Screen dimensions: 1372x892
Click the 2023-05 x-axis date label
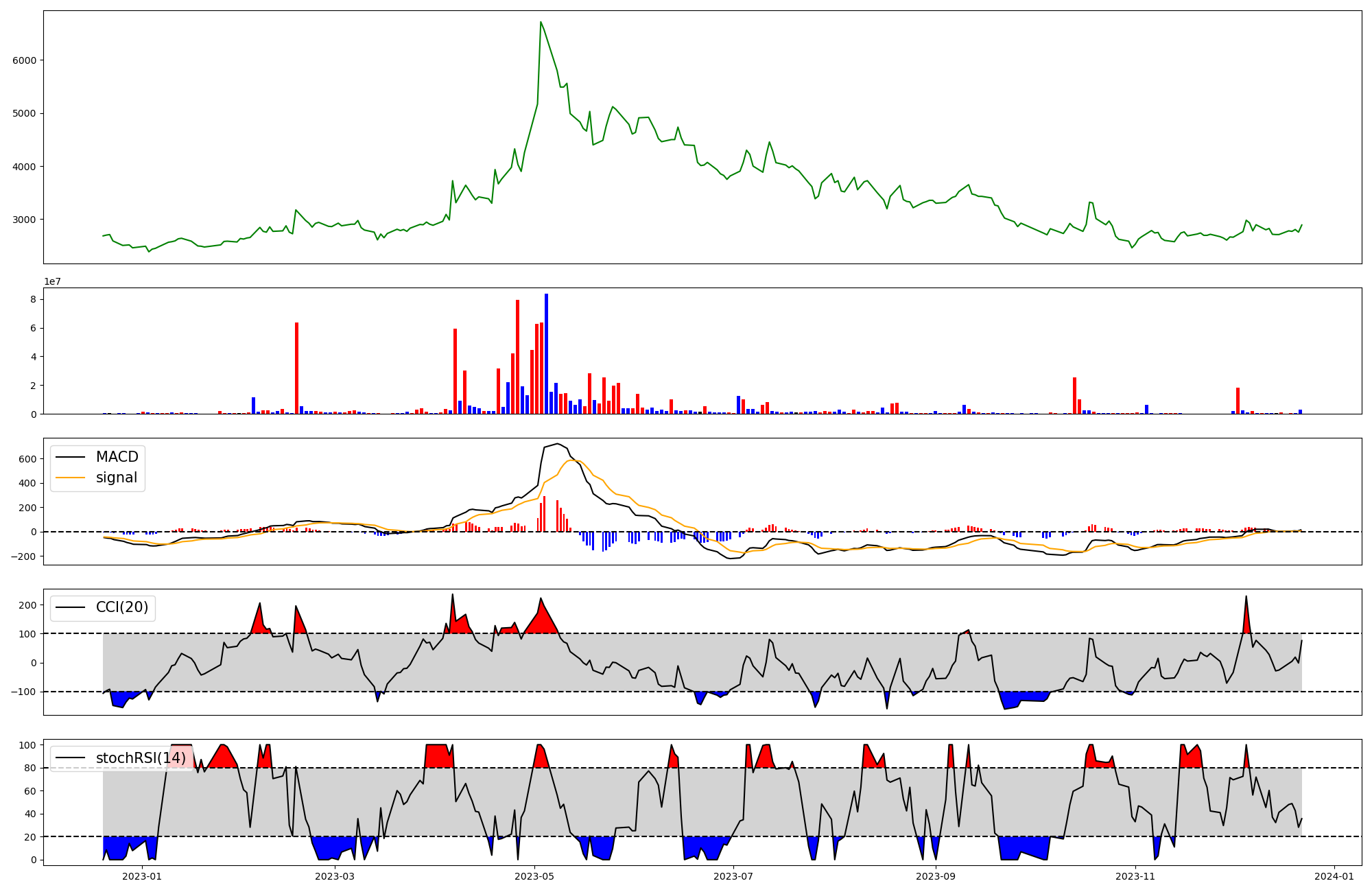[534, 876]
